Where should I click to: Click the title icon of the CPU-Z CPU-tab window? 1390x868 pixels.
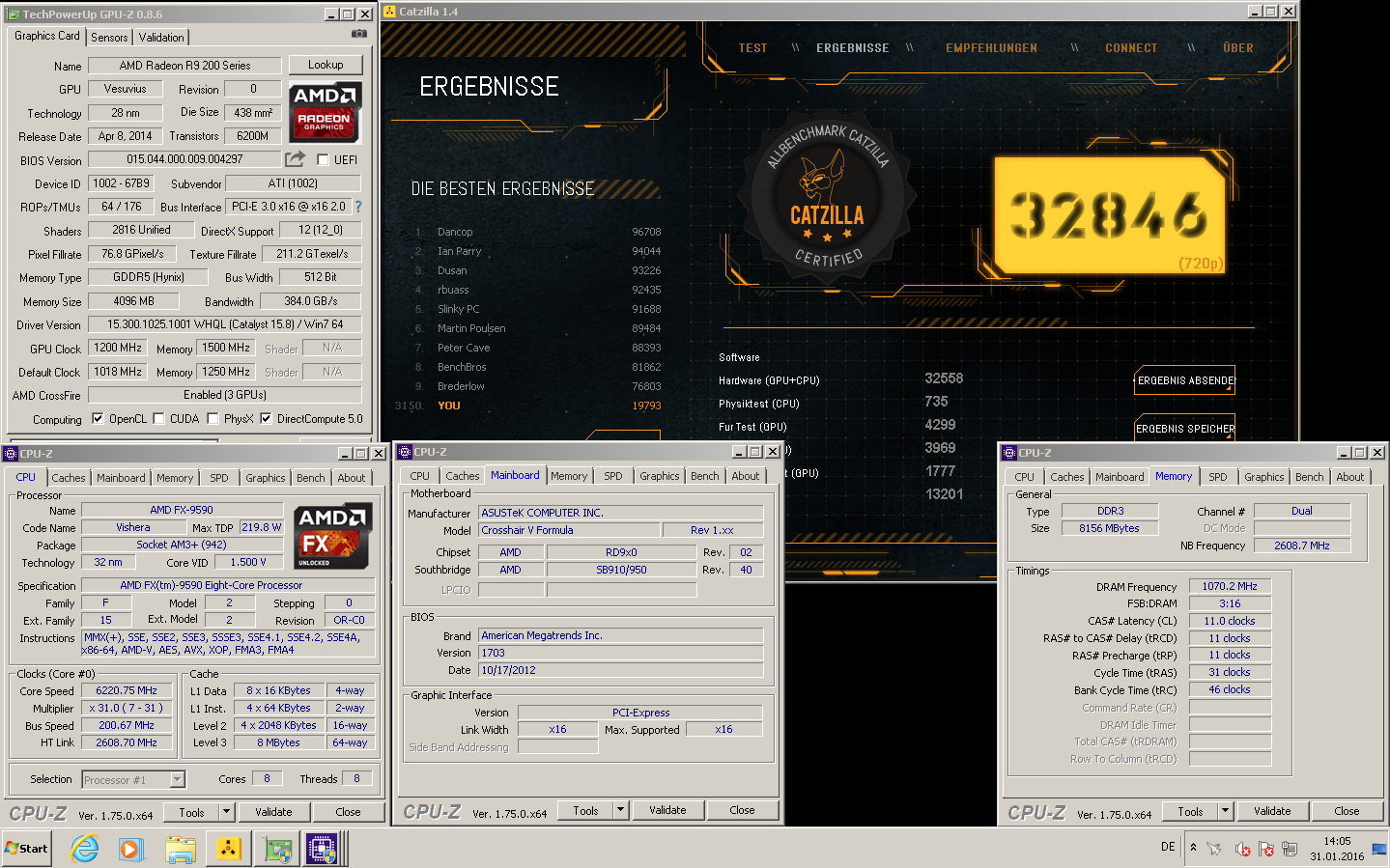coord(12,453)
